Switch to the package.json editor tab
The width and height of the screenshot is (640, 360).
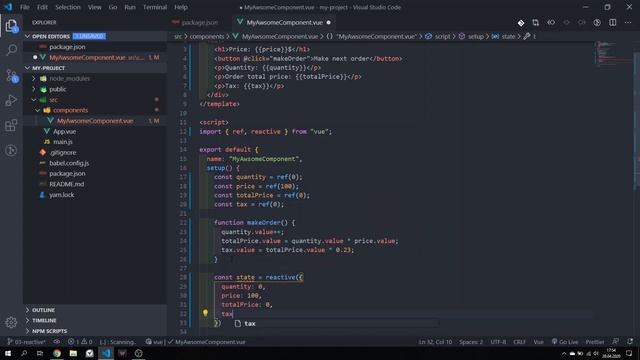(x=199, y=23)
